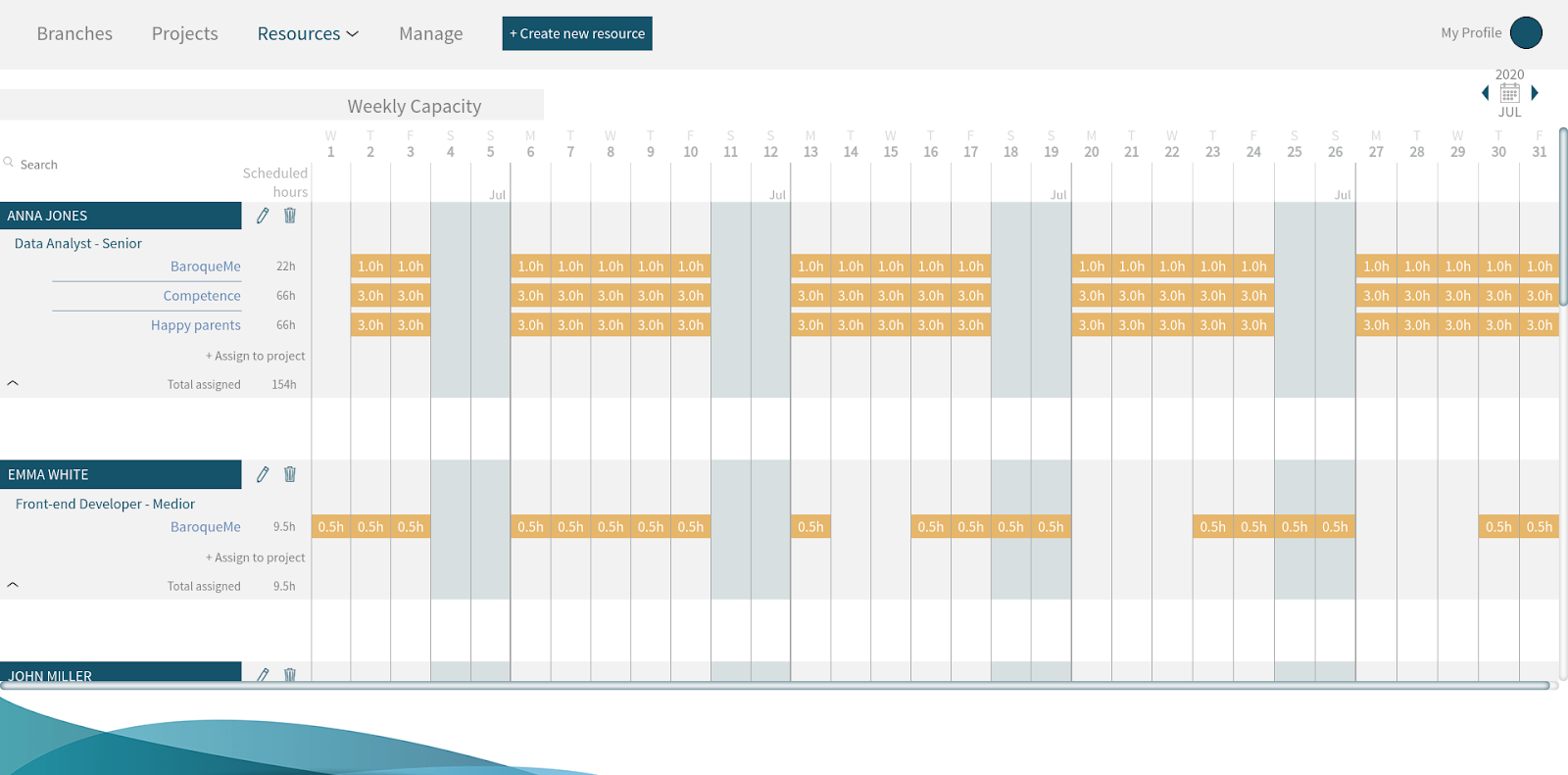Screen dimensions: 1568x775
Task: Click Weekly Capacity heading
Action: [x=415, y=106]
